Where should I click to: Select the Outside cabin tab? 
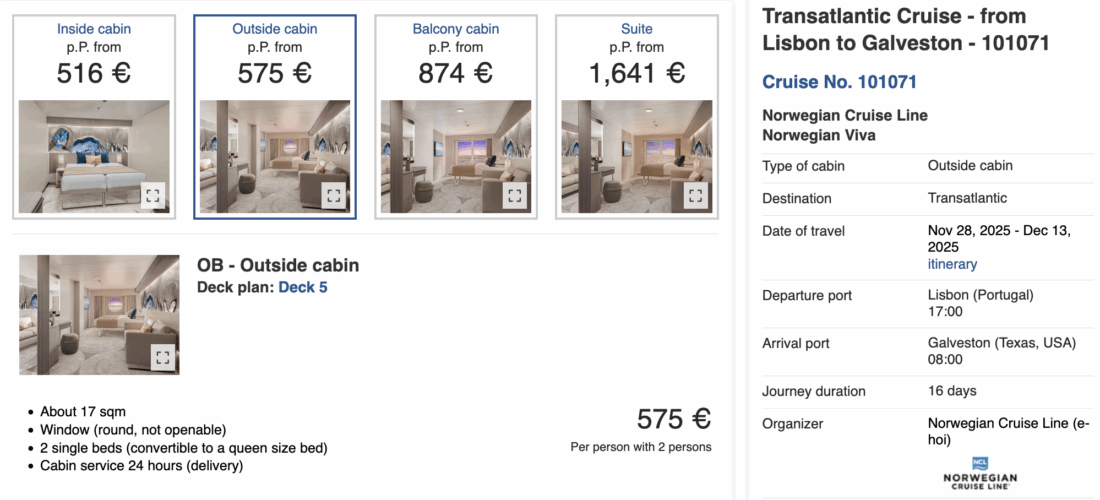[x=275, y=29]
